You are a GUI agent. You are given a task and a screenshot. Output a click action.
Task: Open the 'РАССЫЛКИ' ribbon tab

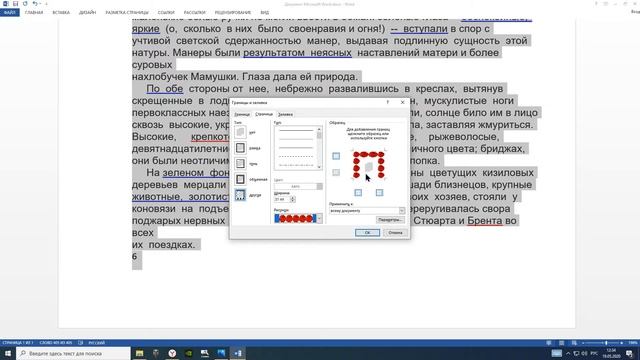coord(195,13)
